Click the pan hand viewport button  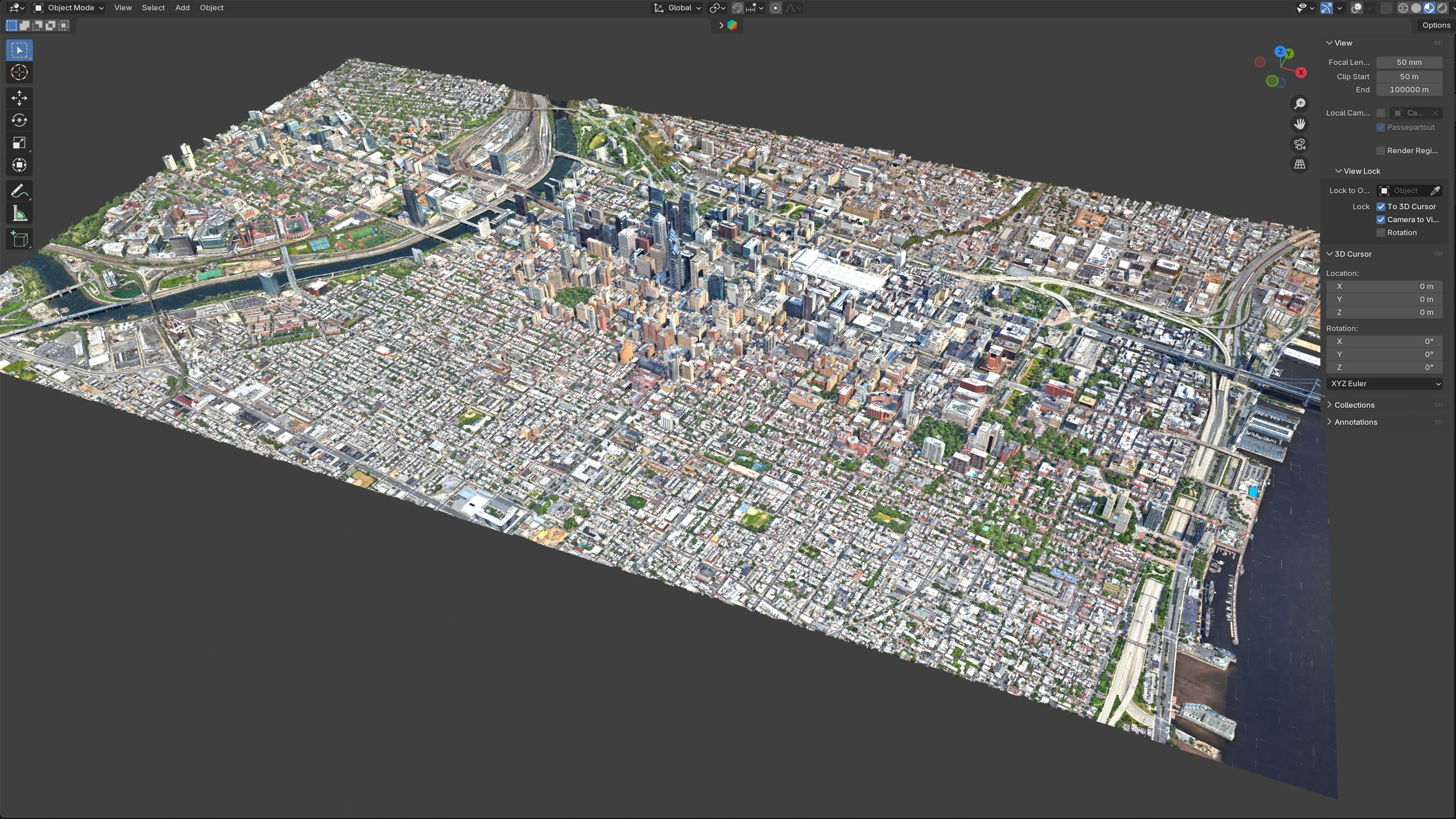pyautogui.click(x=1300, y=124)
